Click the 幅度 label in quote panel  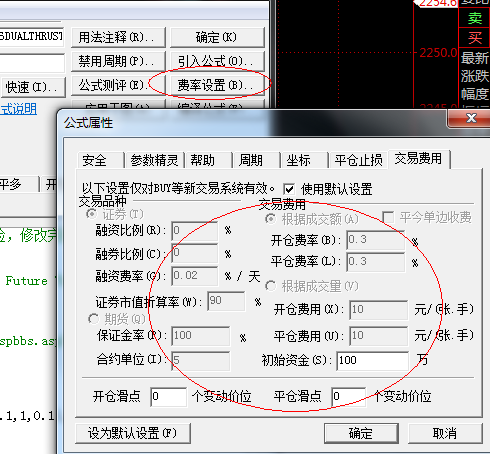[x=475, y=94]
